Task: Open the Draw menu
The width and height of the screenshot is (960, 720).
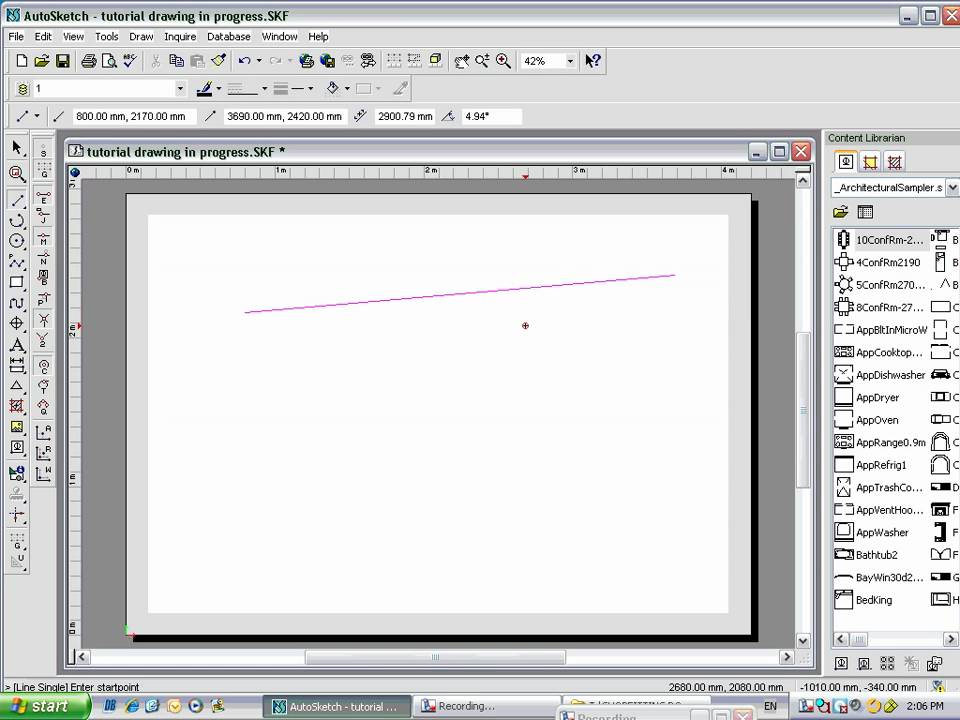Action: (141, 37)
